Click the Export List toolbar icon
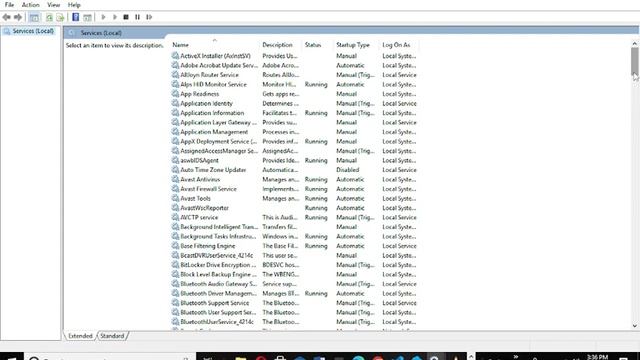This screenshot has height=360, width=640. (60, 17)
